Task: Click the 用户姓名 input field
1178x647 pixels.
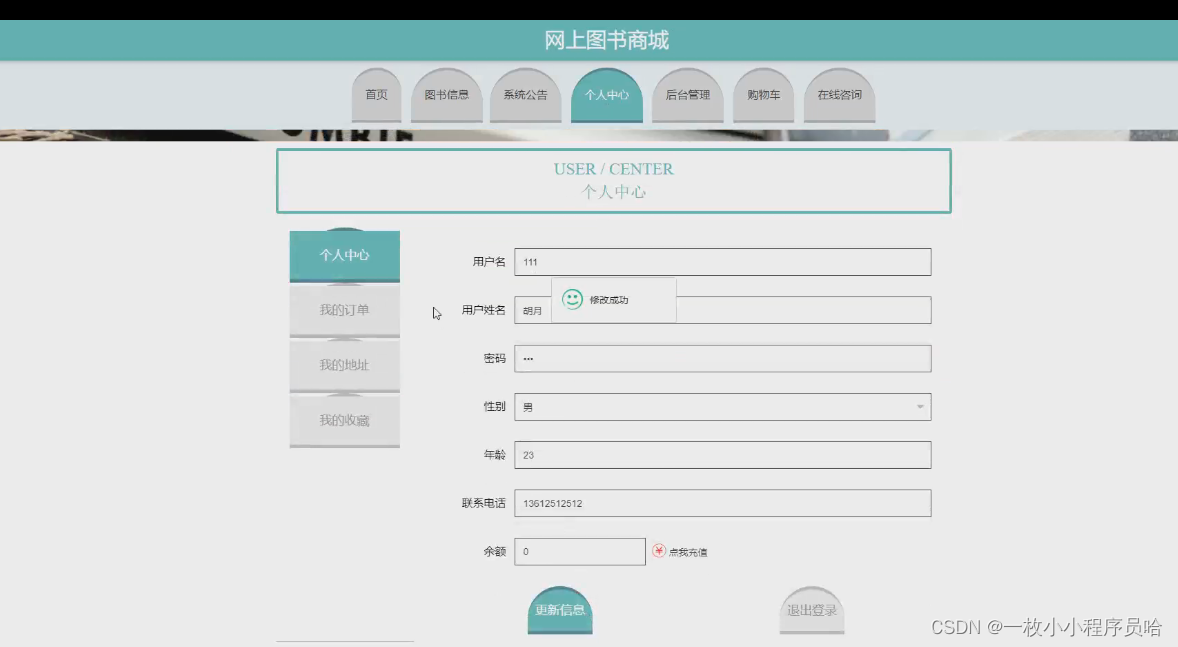Action: pos(723,310)
